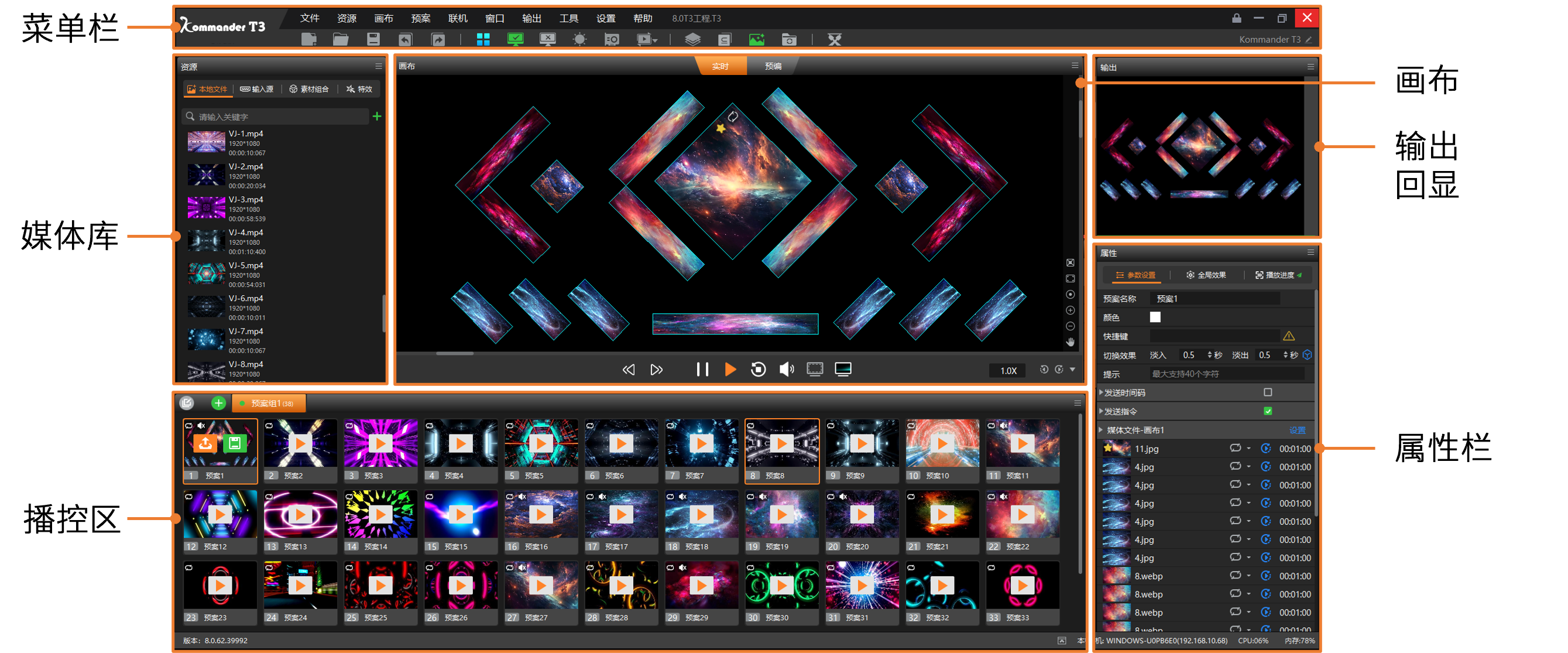Click the white 颜色 color swatch
Image resolution: width=1568 pixels, height=653 pixels.
click(x=1155, y=317)
